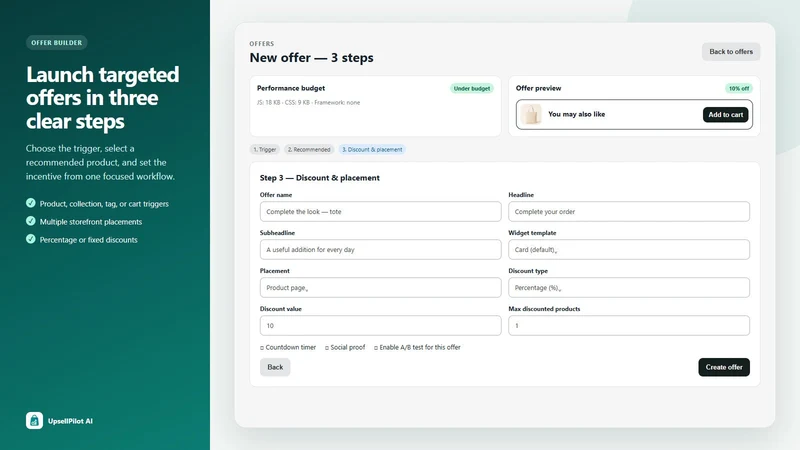Toggle the Social proof checkbox
Viewport: 800px width, 450px height.
pyautogui.click(x=327, y=348)
